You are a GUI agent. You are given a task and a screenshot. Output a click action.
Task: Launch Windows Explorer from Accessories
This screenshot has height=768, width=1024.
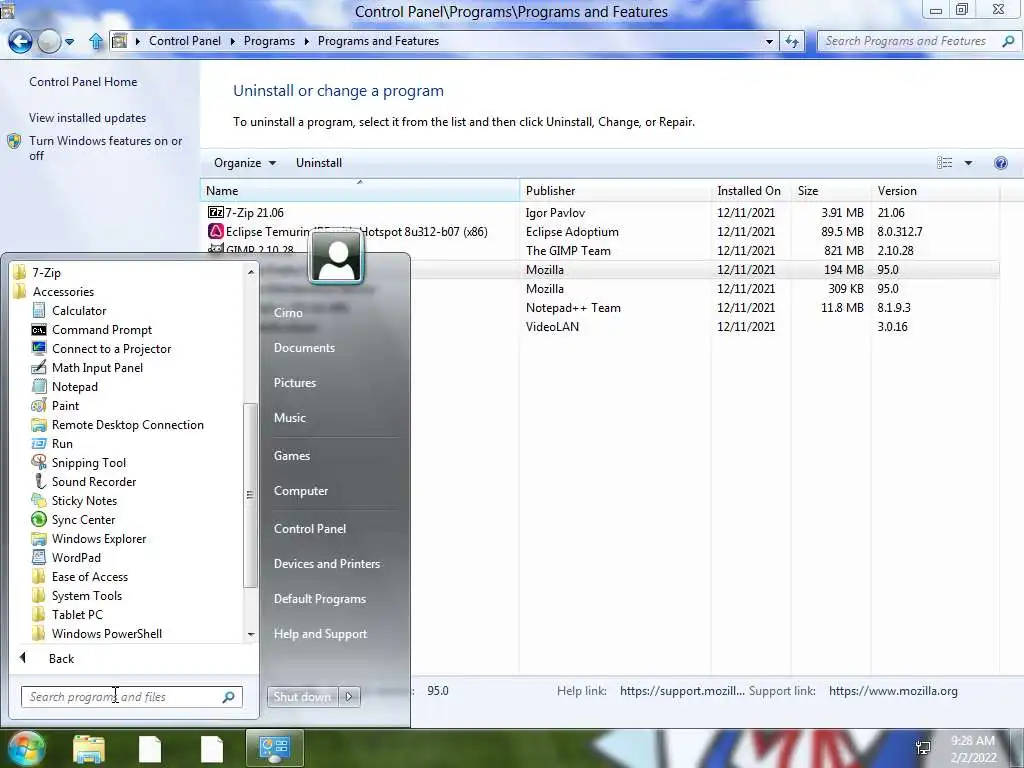coord(99,539)
